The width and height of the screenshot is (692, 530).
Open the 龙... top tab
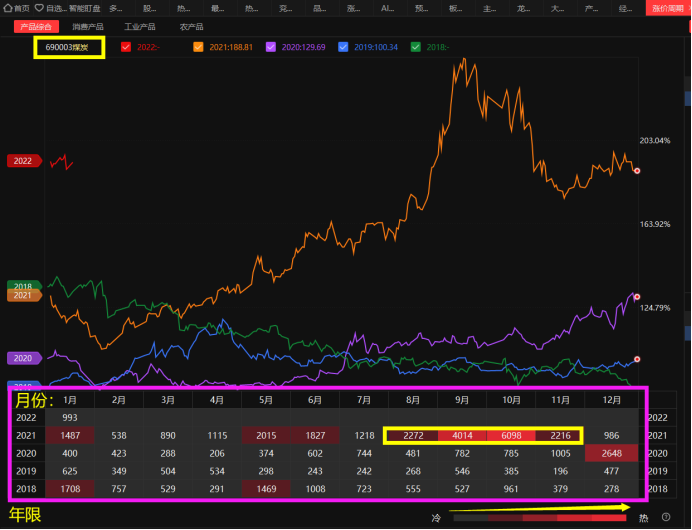523,8
